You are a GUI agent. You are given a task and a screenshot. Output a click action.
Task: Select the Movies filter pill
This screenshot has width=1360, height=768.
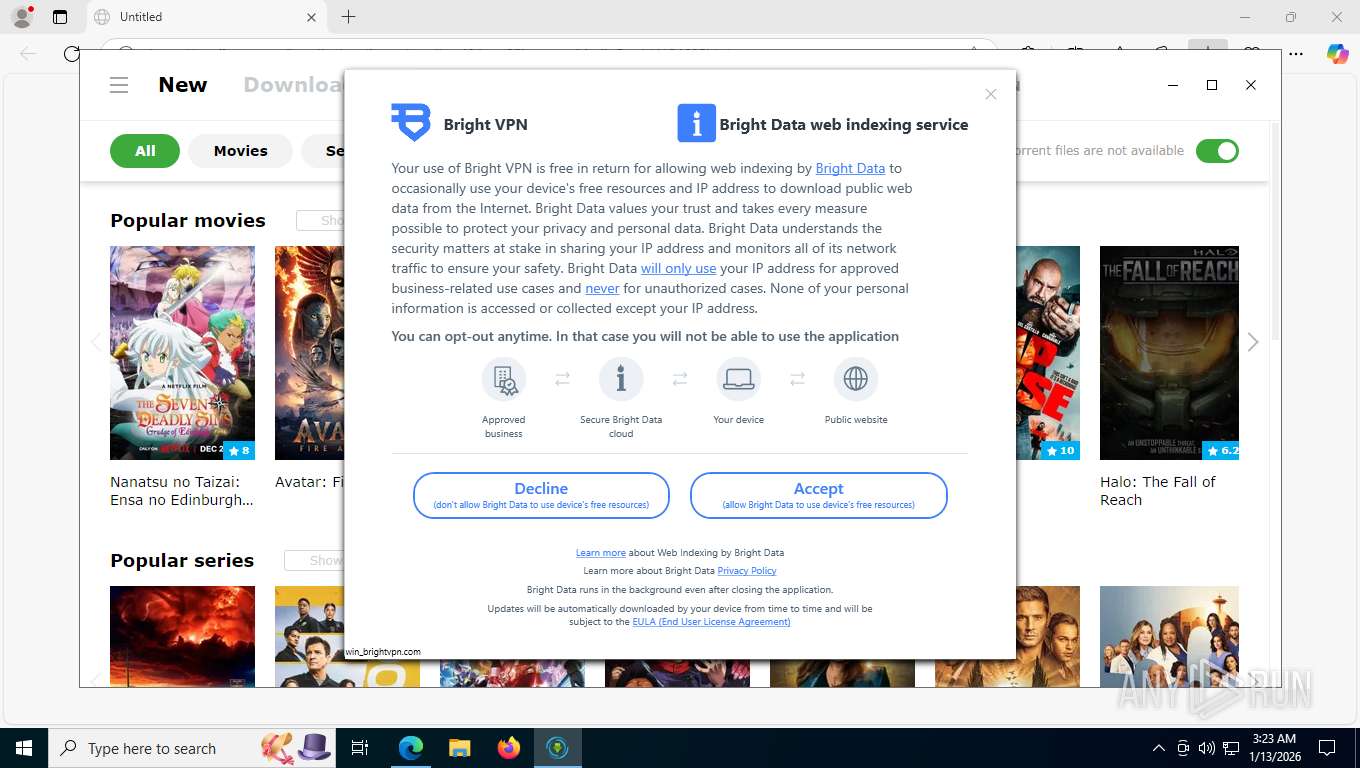point(240,151)
